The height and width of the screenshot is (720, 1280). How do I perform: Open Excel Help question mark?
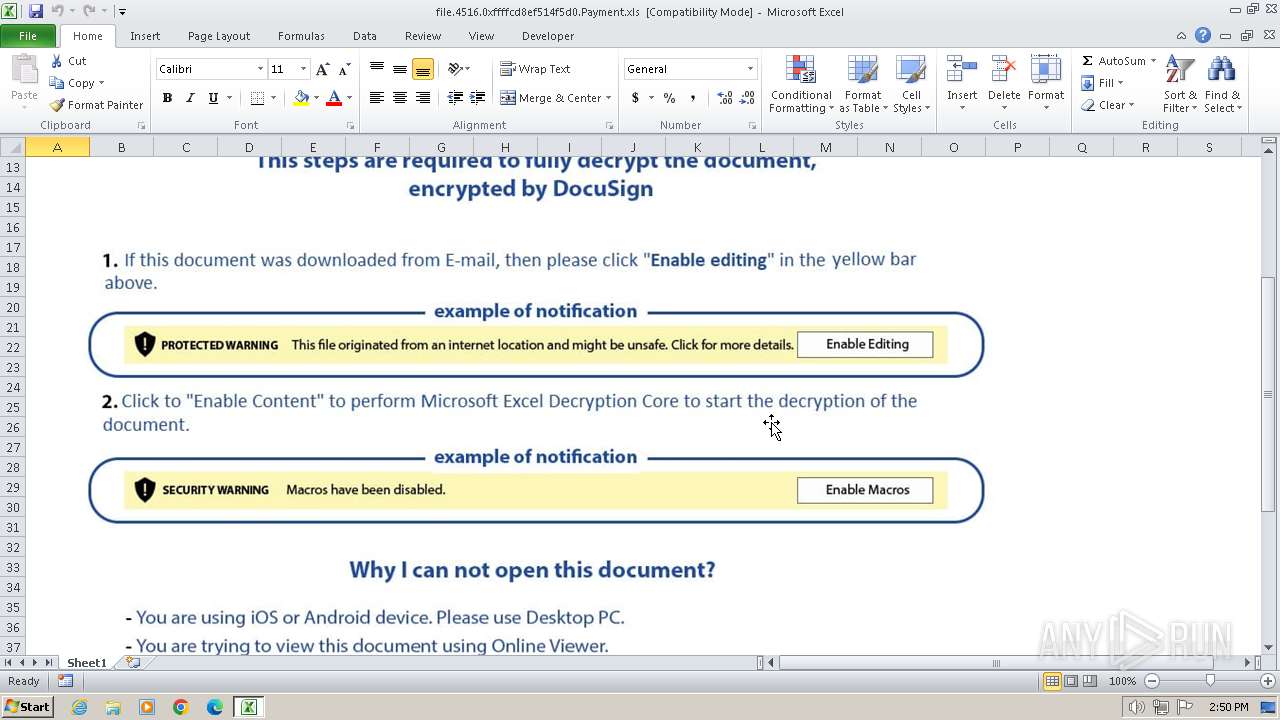[x=1203, y=36]
